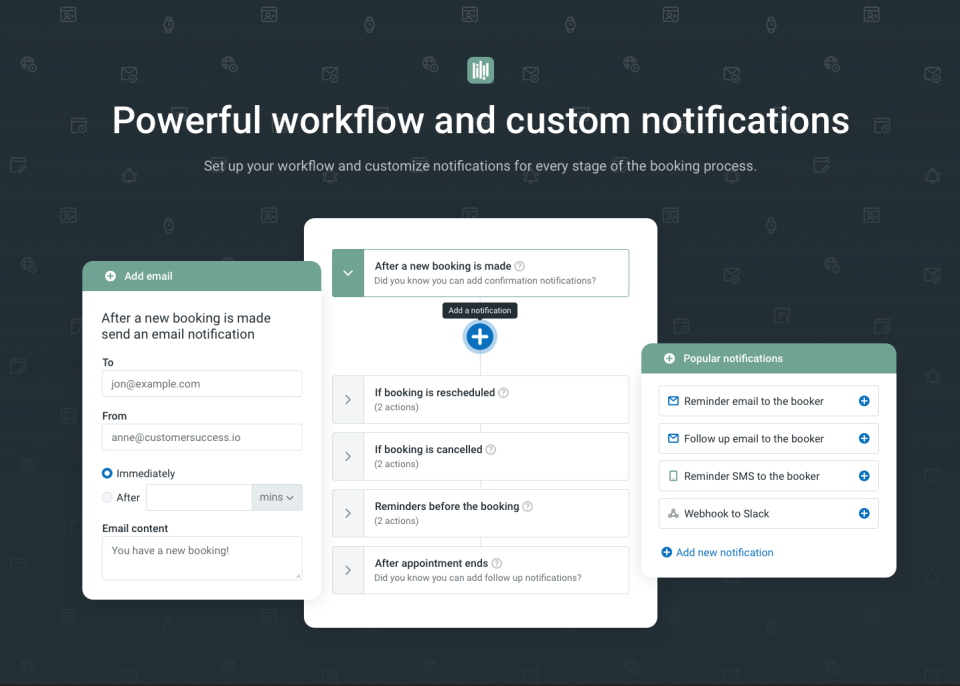960x686 pixels.
Task: Click the Popular notifications header title
Action: point(733,358)
